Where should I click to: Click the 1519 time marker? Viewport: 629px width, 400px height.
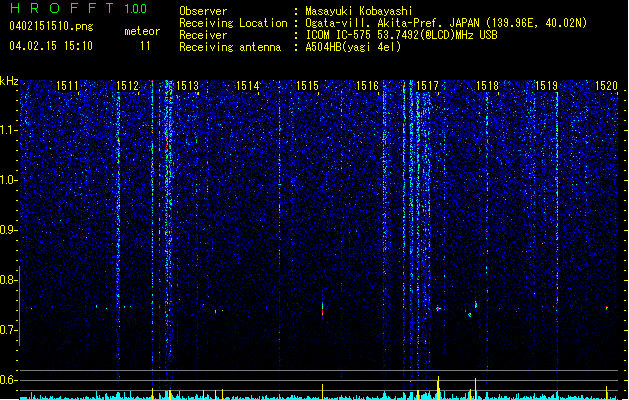pos(546,86)
